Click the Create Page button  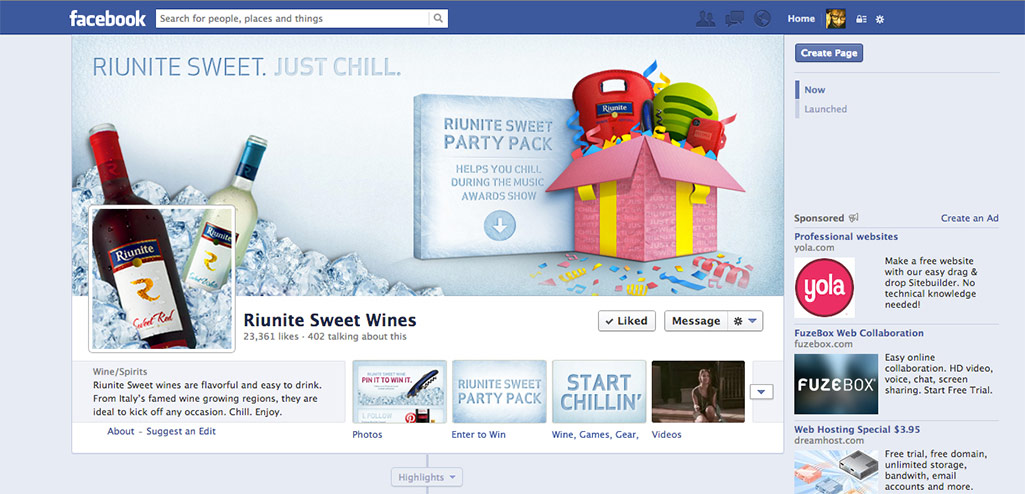(x=829, y=53)
